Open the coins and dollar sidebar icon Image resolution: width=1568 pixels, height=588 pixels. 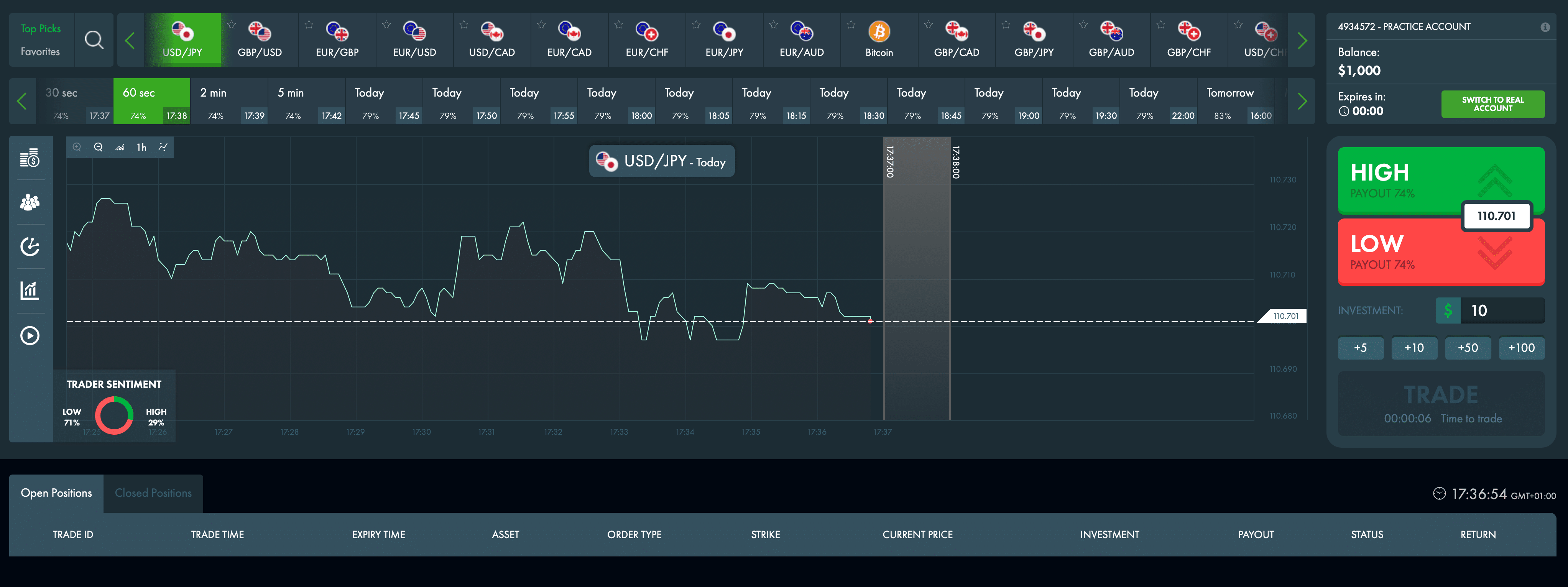tap(29, 158)
